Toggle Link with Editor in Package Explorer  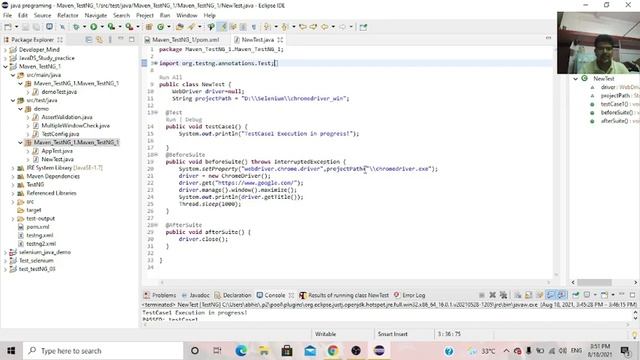click(99, 40)
